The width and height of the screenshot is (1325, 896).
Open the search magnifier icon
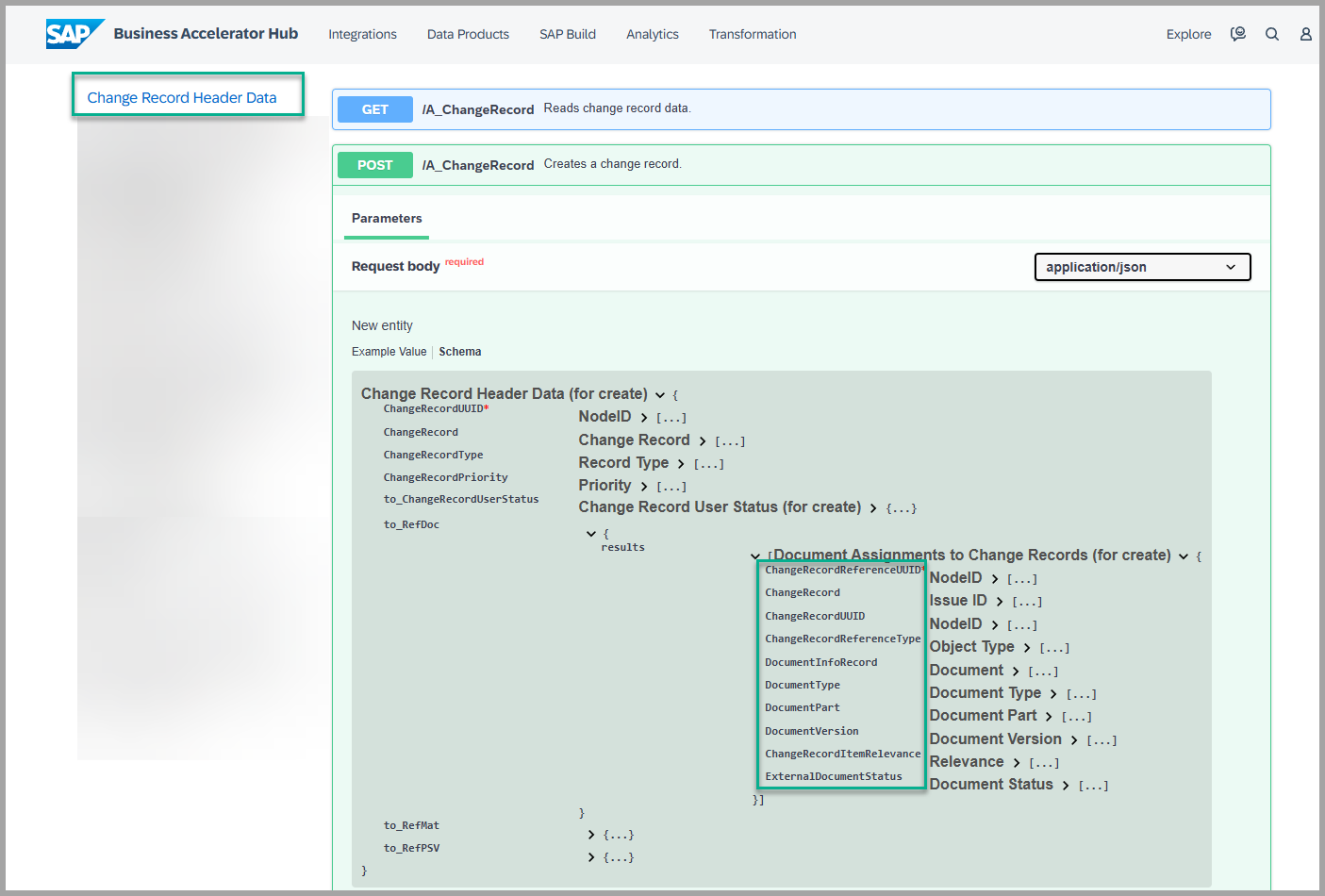tap(1271, 34)
